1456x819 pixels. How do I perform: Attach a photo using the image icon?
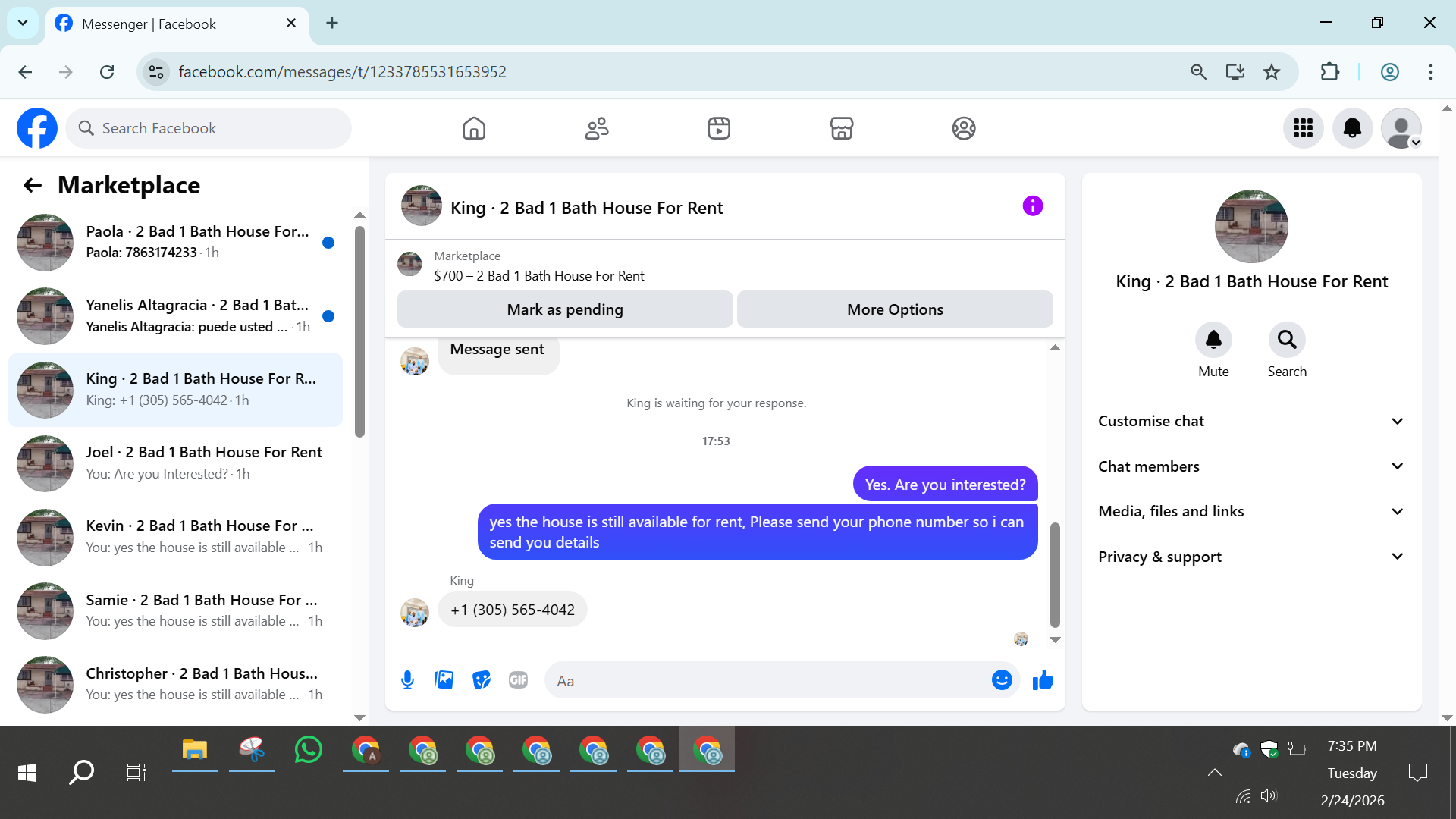click(444, 680)
